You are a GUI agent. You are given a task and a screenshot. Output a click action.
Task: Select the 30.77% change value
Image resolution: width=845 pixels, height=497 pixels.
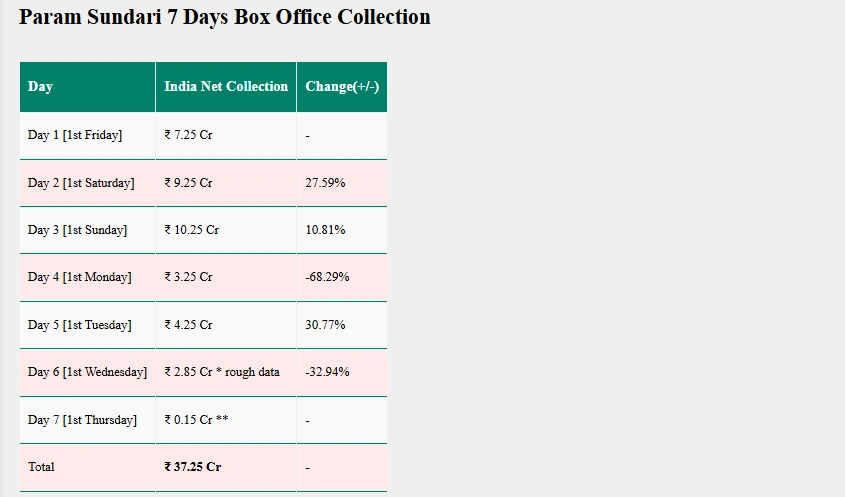point(325,325)
